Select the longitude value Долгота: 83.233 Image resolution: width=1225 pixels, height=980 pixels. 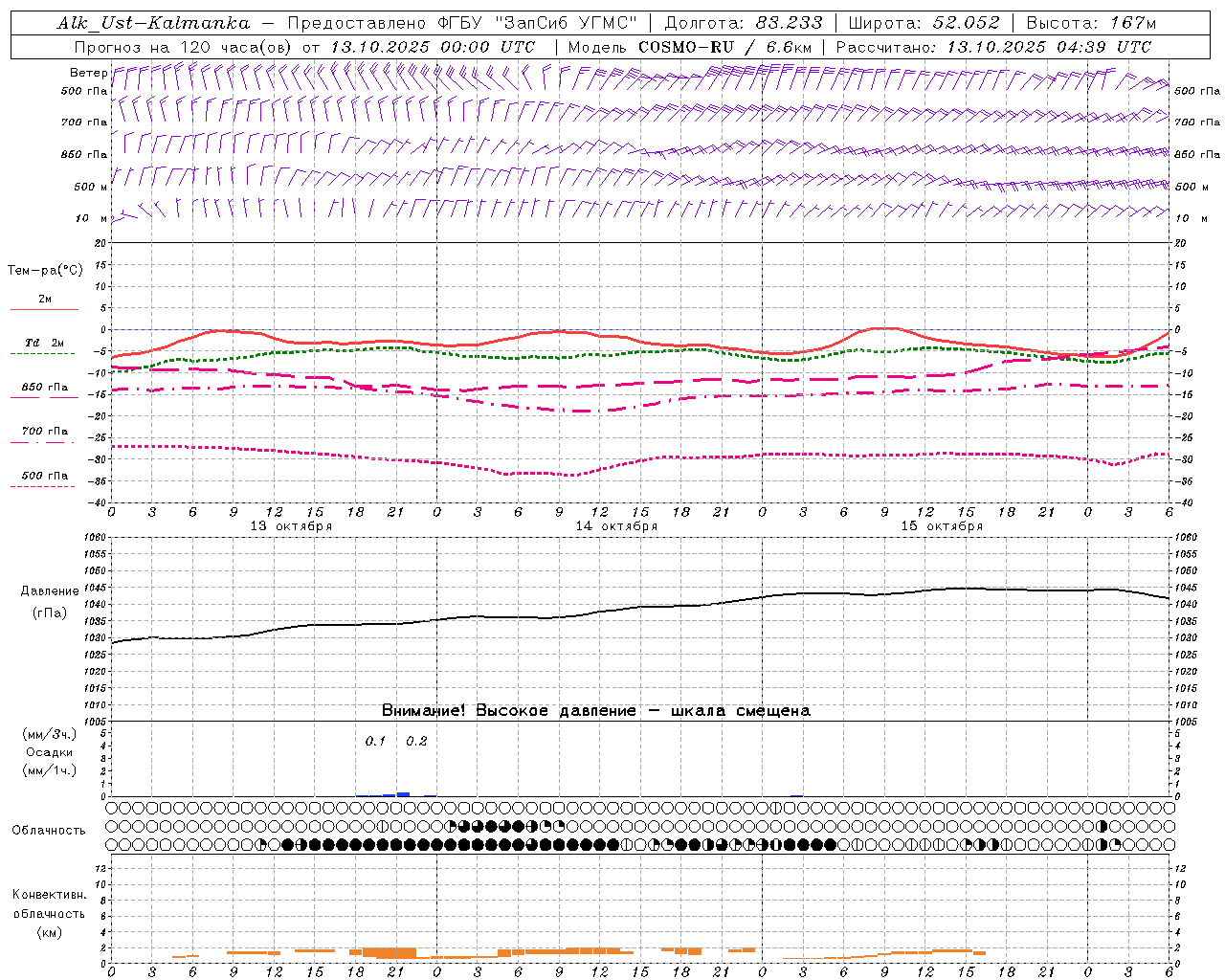pyautogui.click(x=743, y=23)
